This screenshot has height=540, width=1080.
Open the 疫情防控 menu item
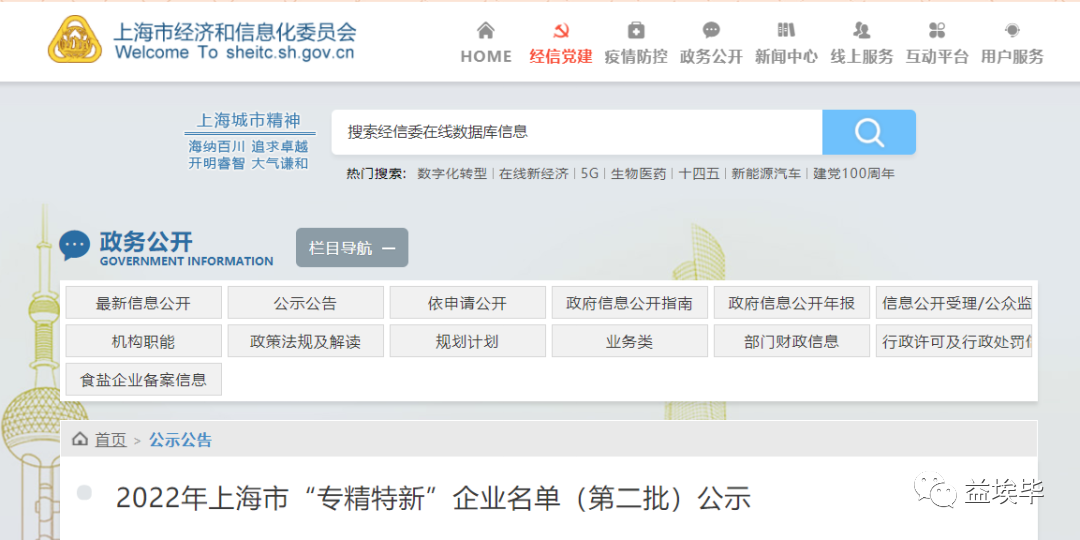[x=636, y=56]
